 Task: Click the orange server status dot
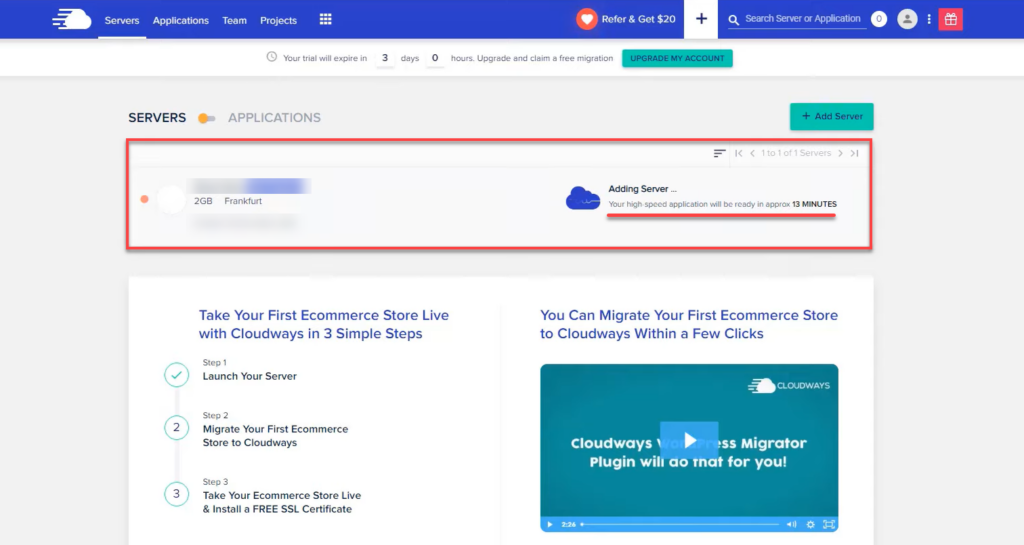[144, 199]
